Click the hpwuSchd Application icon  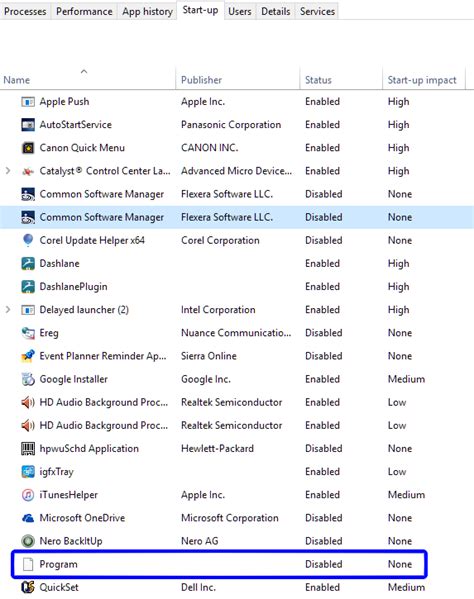pyautogui.click(x=28, y=448)
